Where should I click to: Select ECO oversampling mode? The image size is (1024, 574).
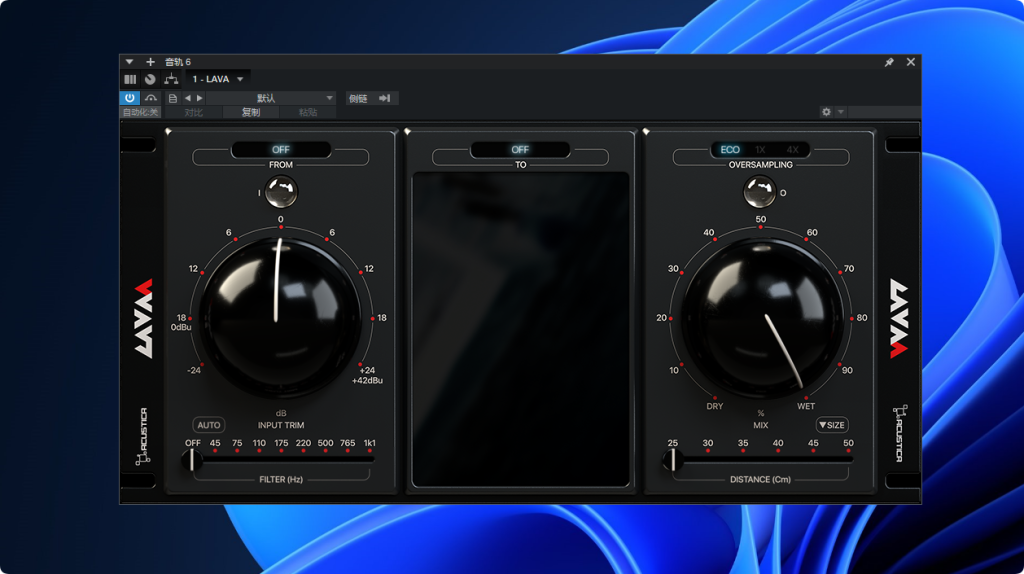(x=729, y=150)
